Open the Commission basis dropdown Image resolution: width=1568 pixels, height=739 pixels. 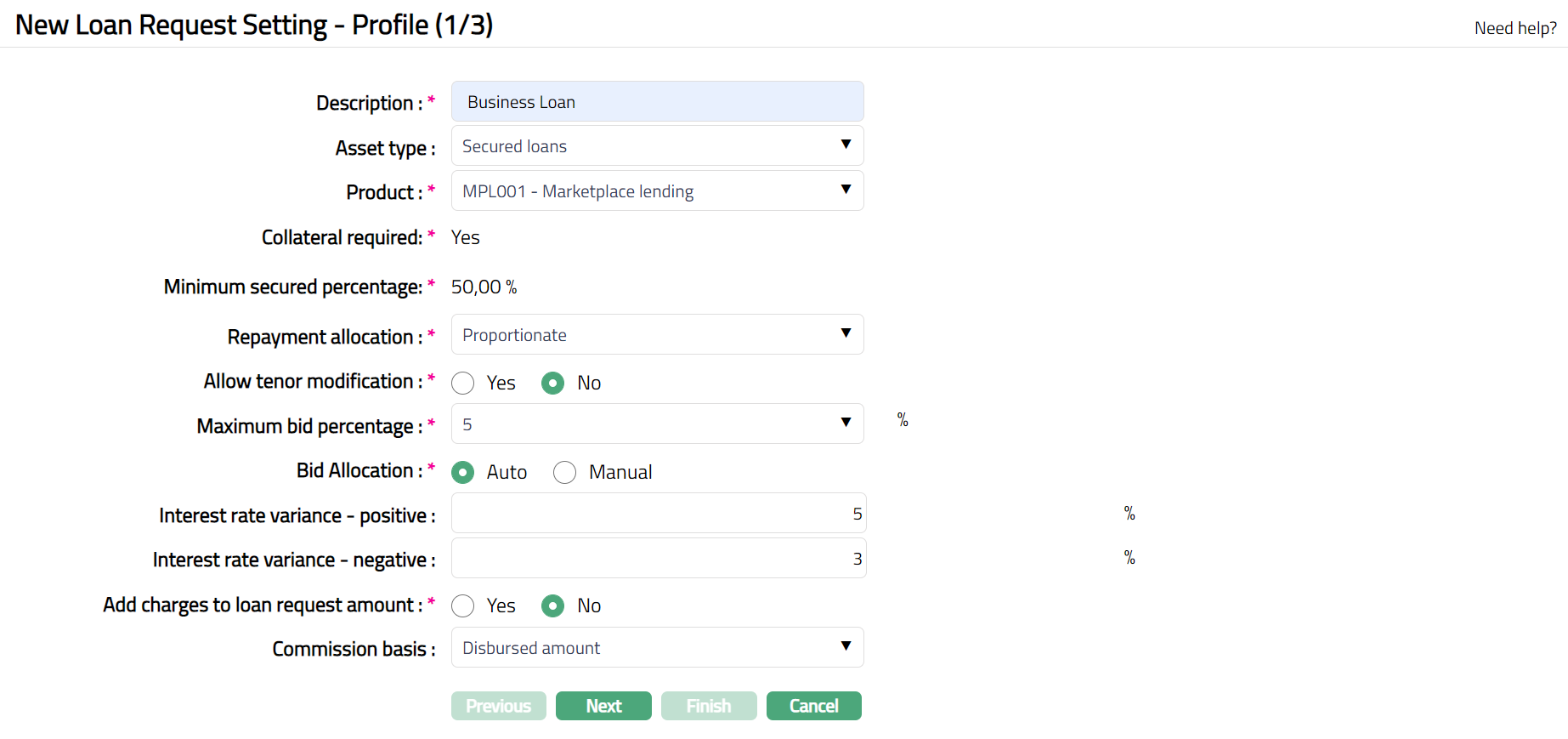(656, 648)
